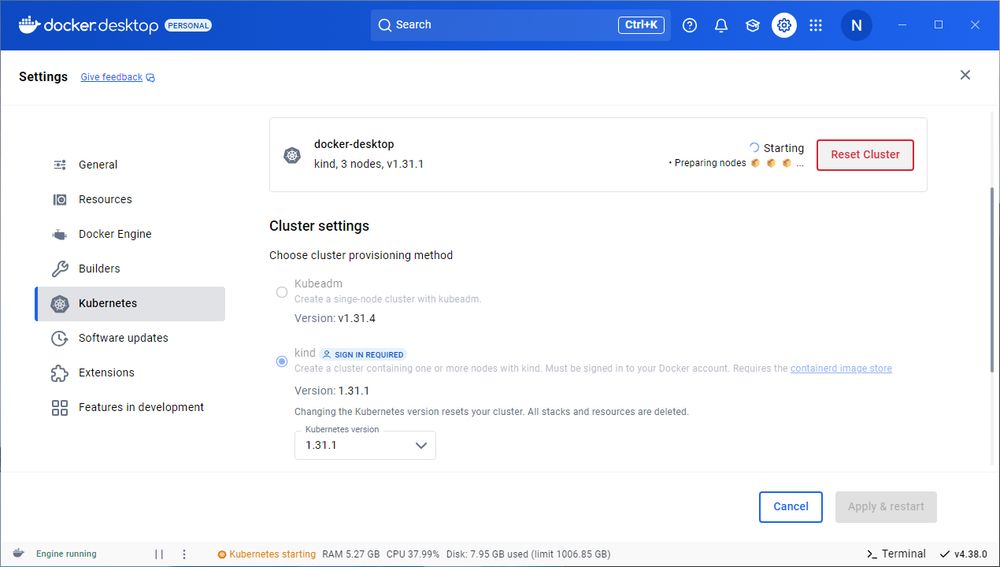Screen dimensions: 1000x567
Task: Click the Docker whale logo in title bar
Action: tap(29, 25)
